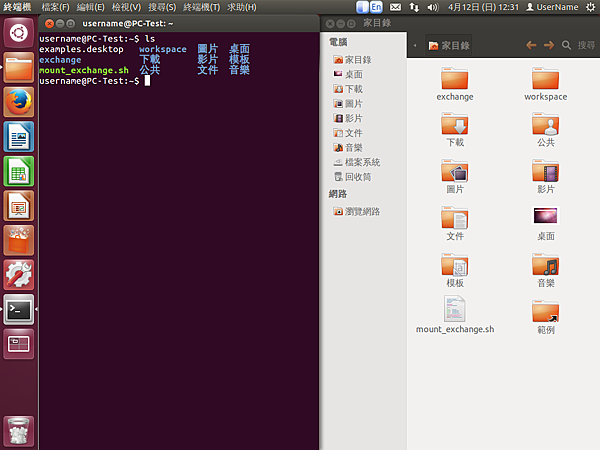Open the UserName user menu
The image size is (600, 450).
552,7
